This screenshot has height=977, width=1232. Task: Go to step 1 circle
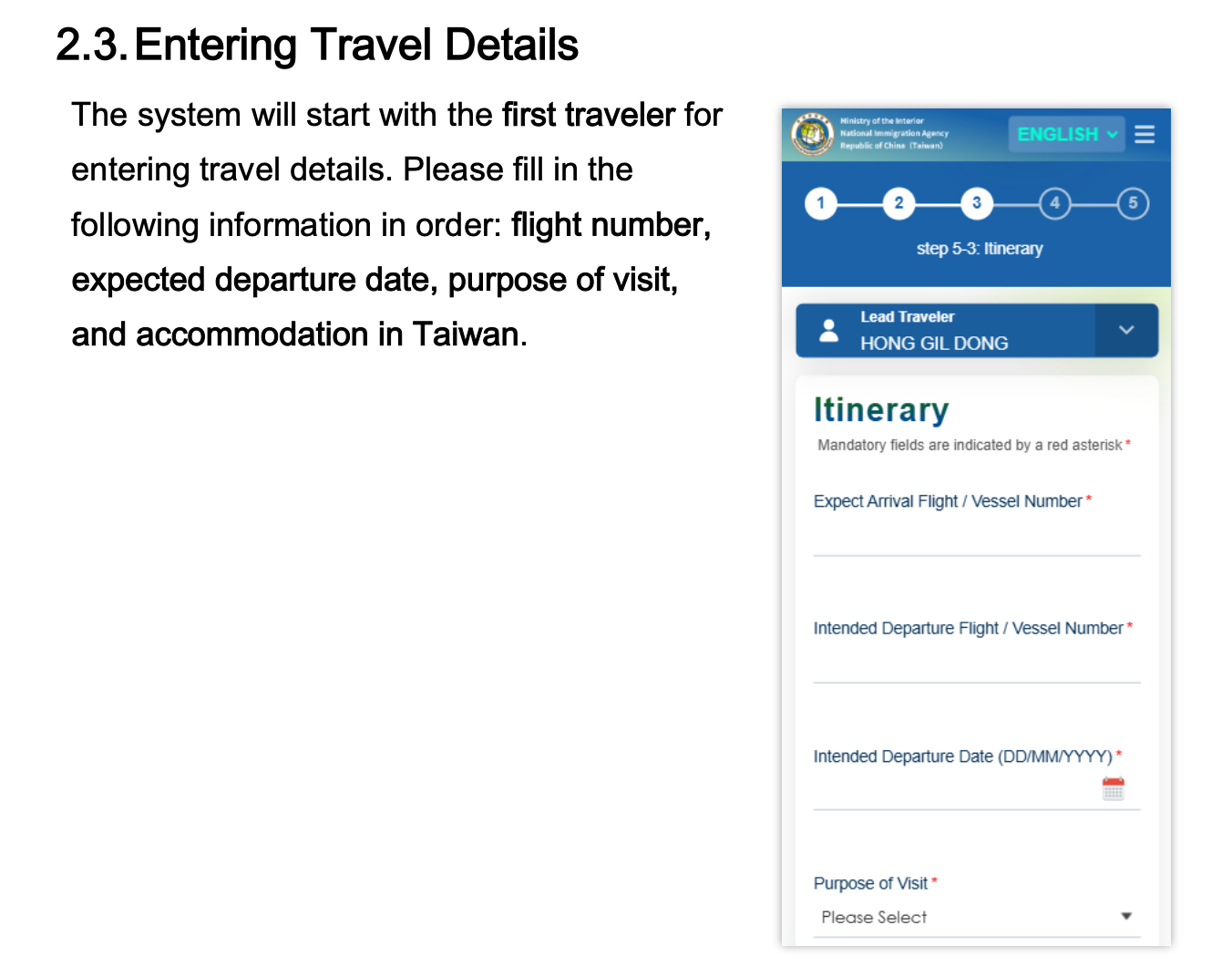click(820, 203)
